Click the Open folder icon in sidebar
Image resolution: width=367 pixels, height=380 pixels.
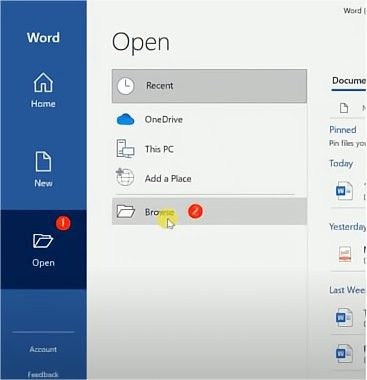(43, 241)
